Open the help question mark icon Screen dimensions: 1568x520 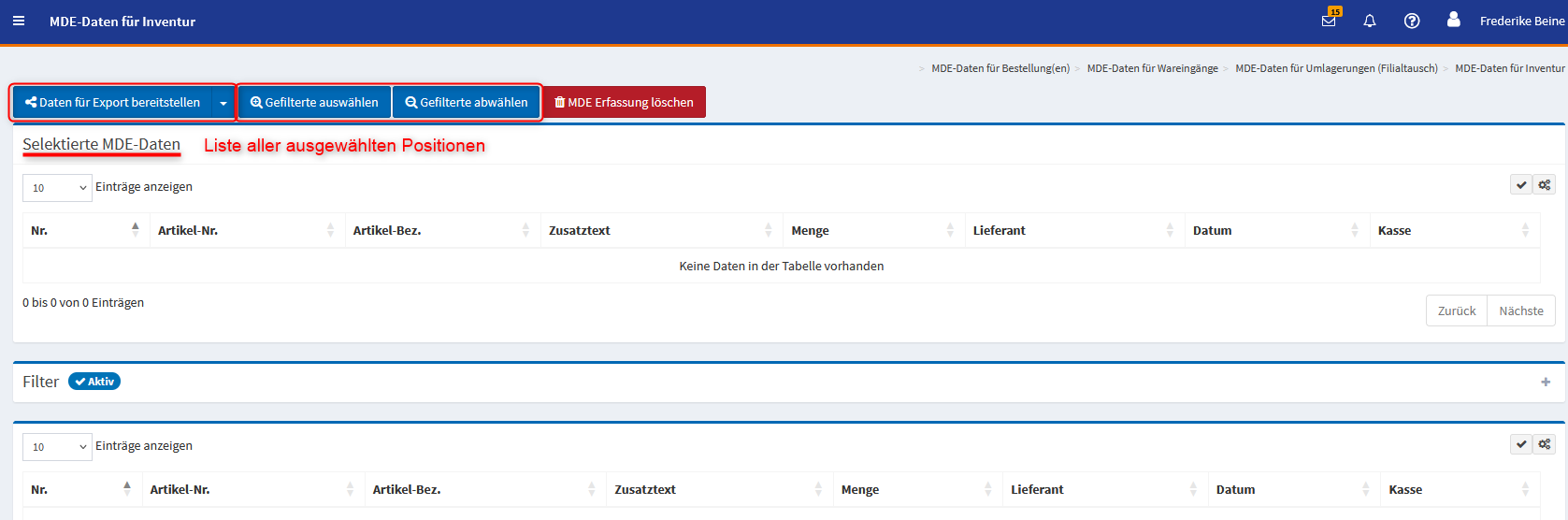coord(1412,21)
